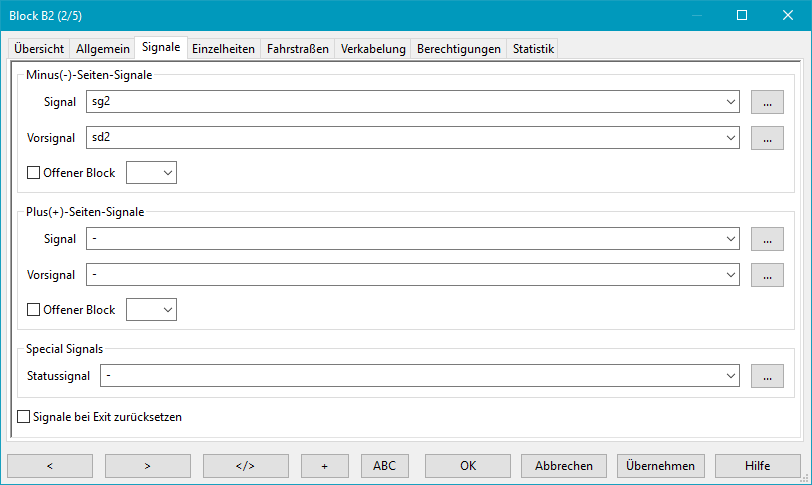Toggle 'Signale bei Exit zurücksetzen' checkbox
The height and width of the screenshot is (485, 812).
point(25,416)
